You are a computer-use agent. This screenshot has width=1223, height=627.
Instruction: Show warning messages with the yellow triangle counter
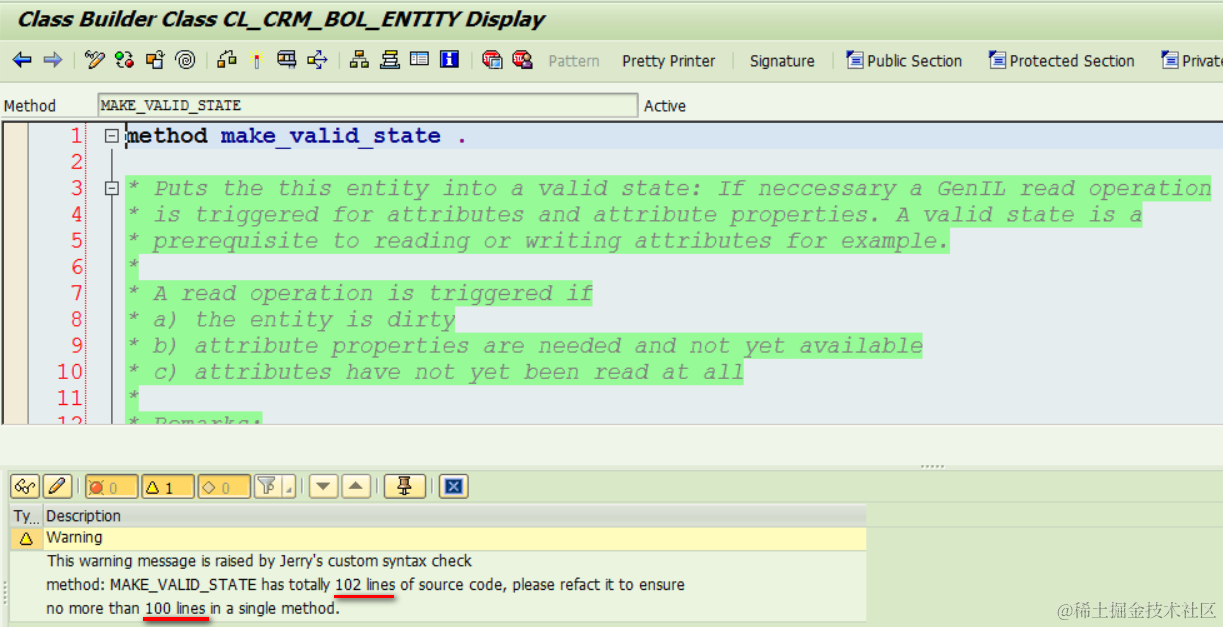163,486
